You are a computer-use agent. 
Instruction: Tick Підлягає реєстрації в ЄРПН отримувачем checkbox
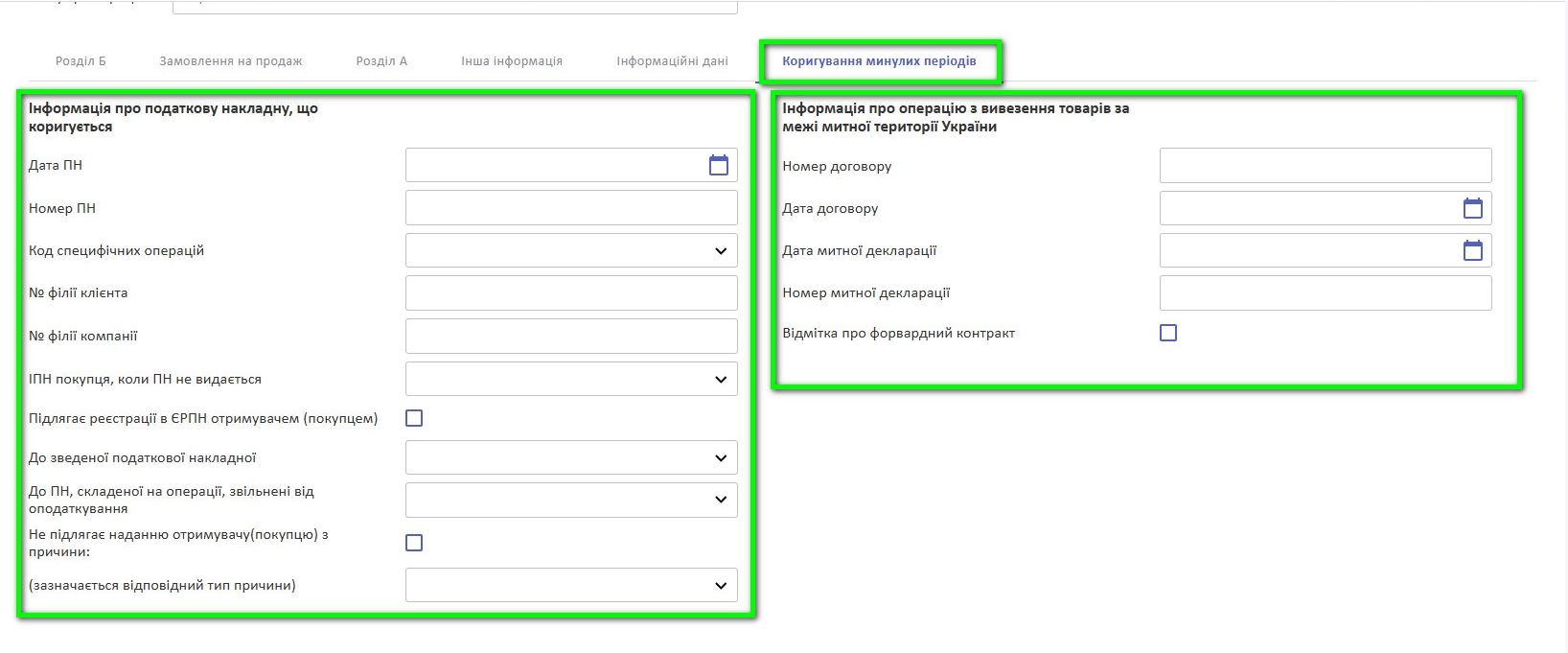(x=414, y=418)
